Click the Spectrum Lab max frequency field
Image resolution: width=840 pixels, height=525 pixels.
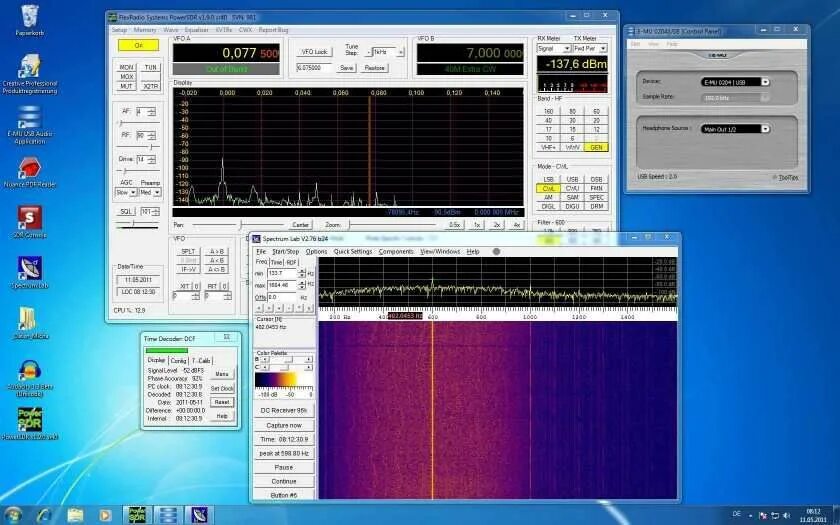[x=282, y=285]
